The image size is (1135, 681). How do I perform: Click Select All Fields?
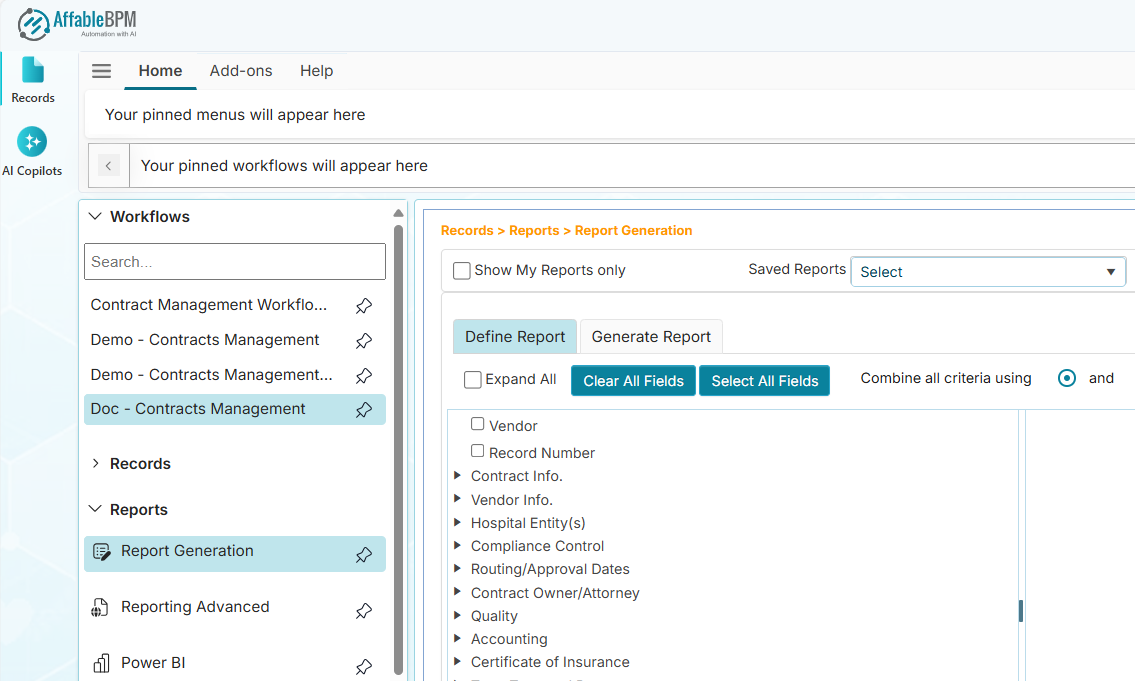[764, 380]
